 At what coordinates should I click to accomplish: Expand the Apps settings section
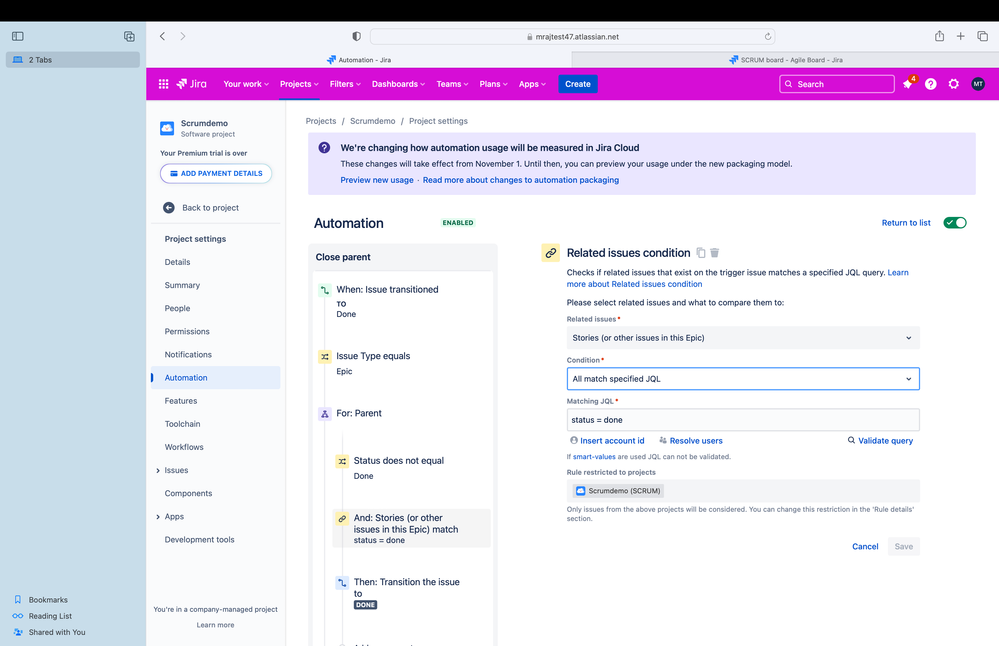point(158,517)
